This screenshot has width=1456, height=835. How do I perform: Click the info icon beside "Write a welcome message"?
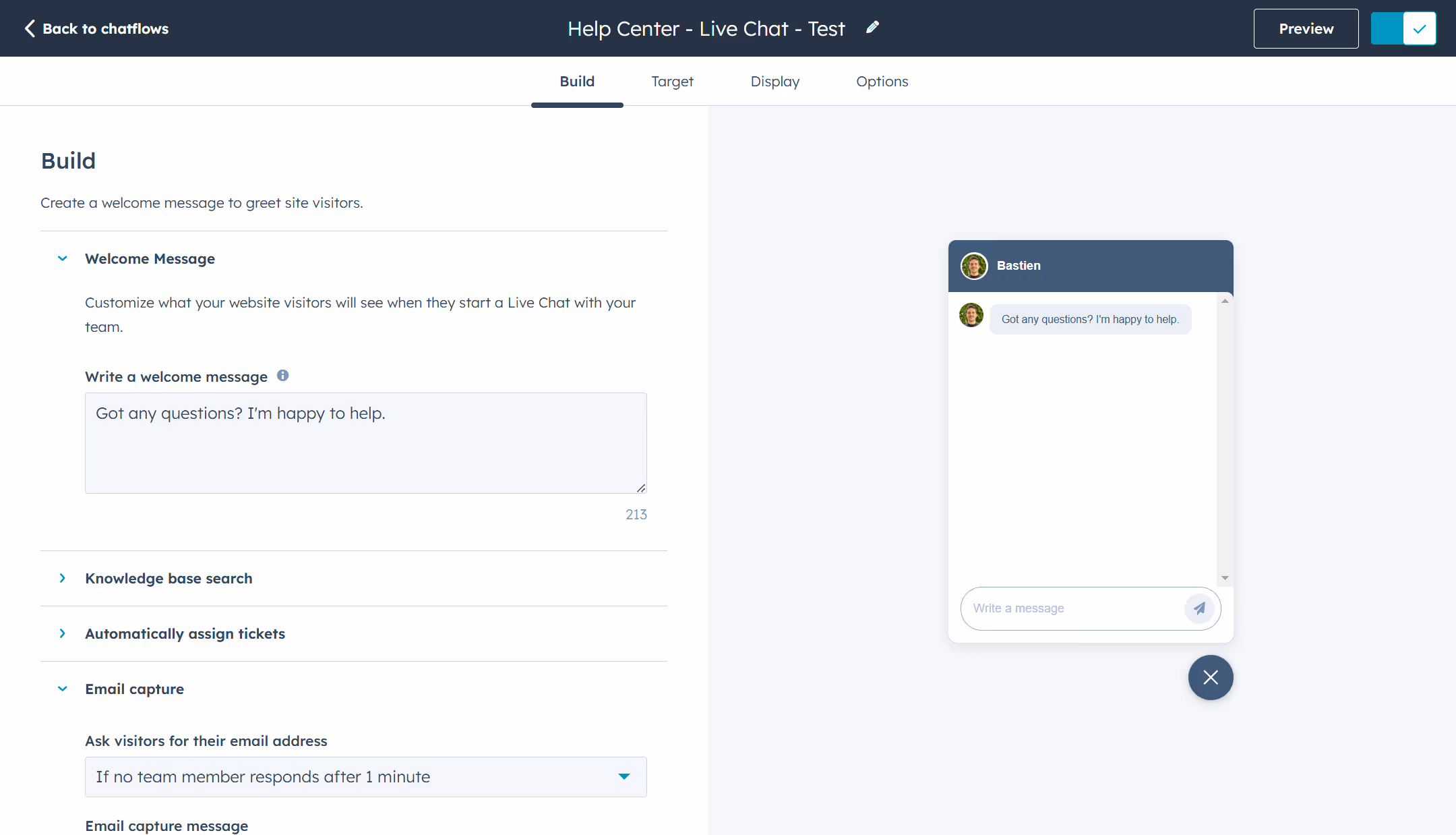click(283, 375)
